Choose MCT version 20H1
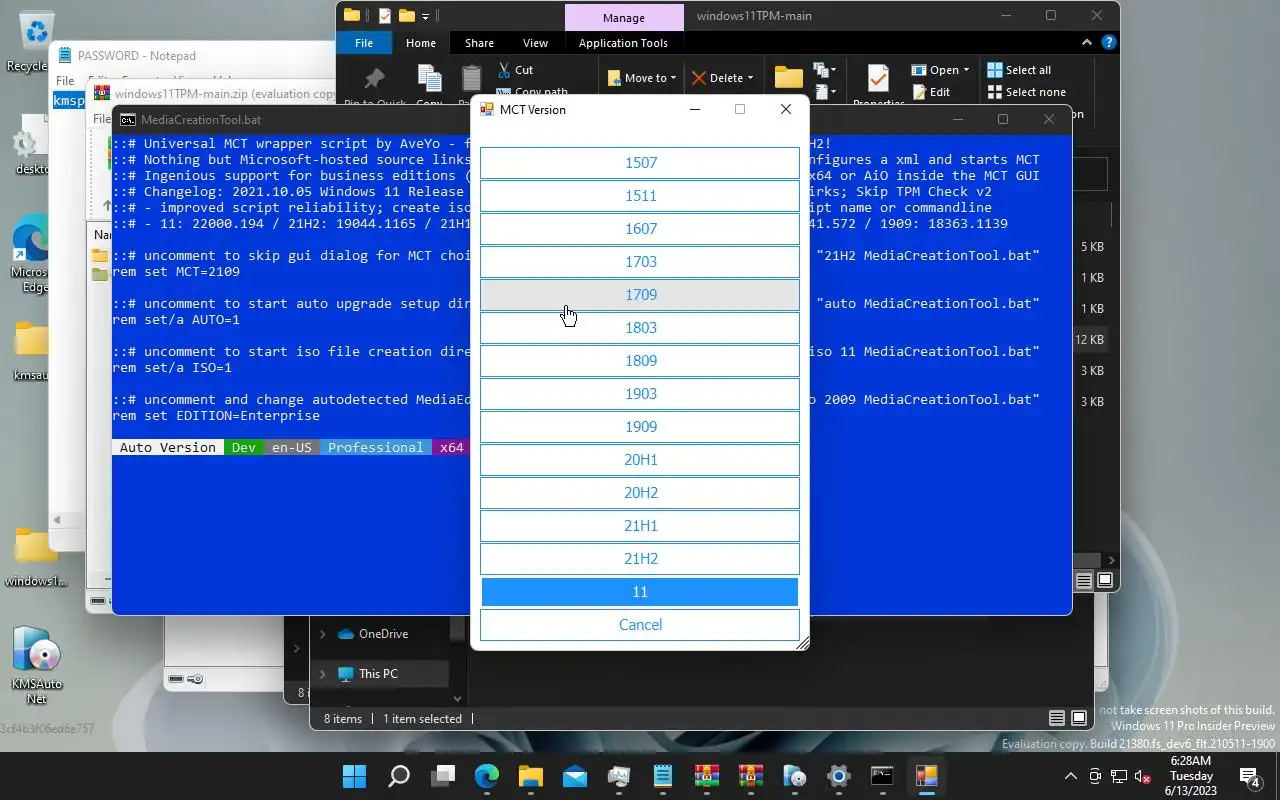 (640, 460)
